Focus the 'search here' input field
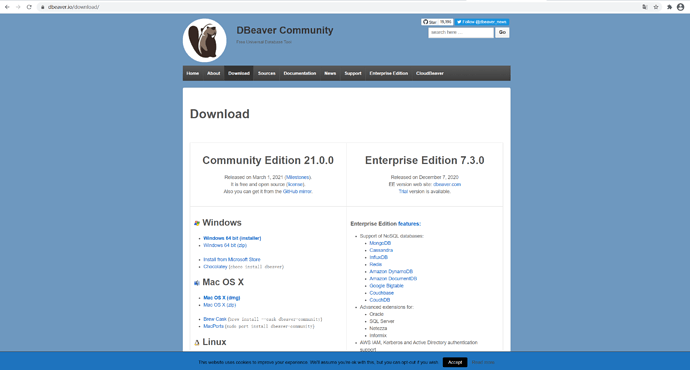 [x=461, y=33]
